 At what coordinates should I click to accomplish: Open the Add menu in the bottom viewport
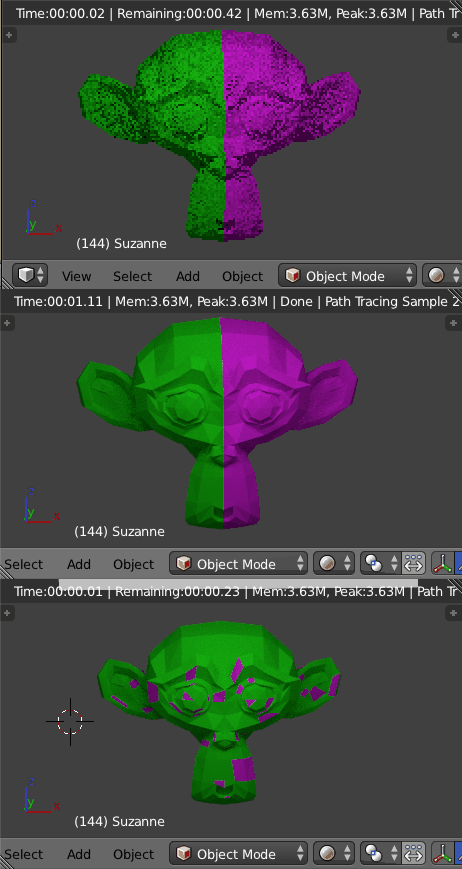(x=79, y=854)
